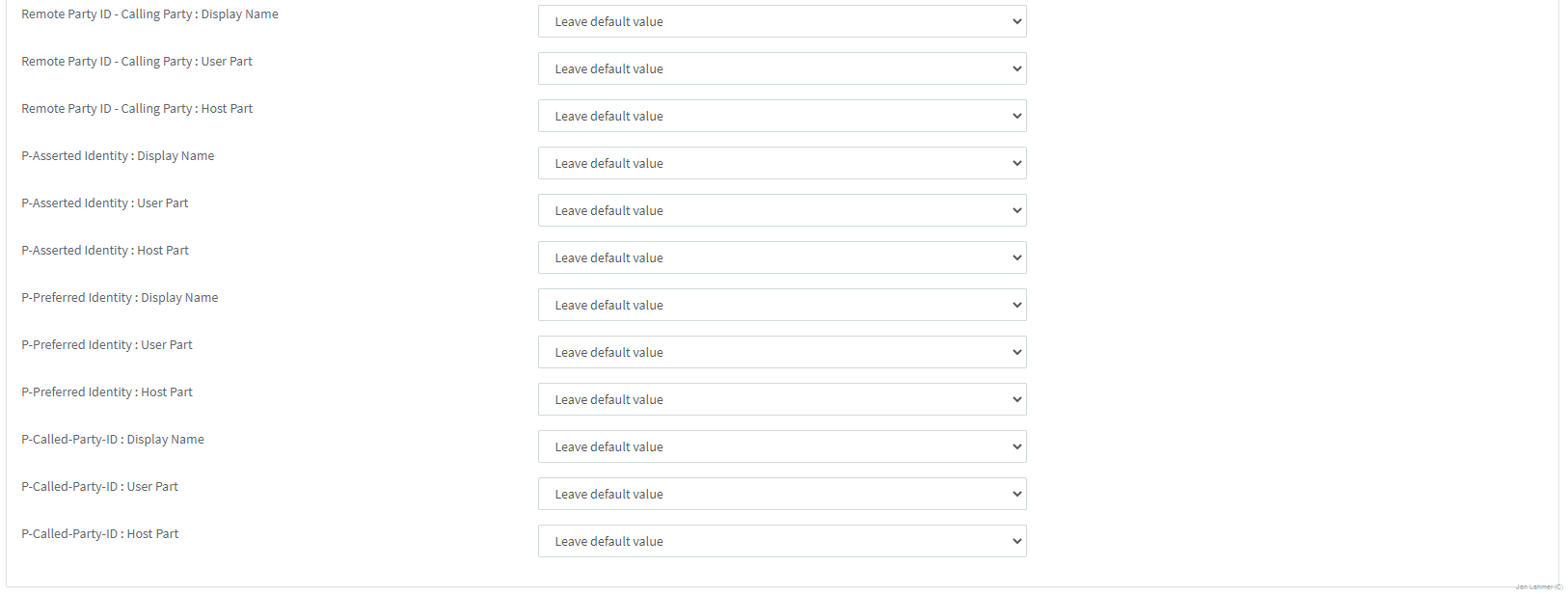Open P-Called-Party-ID Display Name dropdown
Image resolution: width=1568 pixels, height=594 pixels.
click(x=781, y=446)
